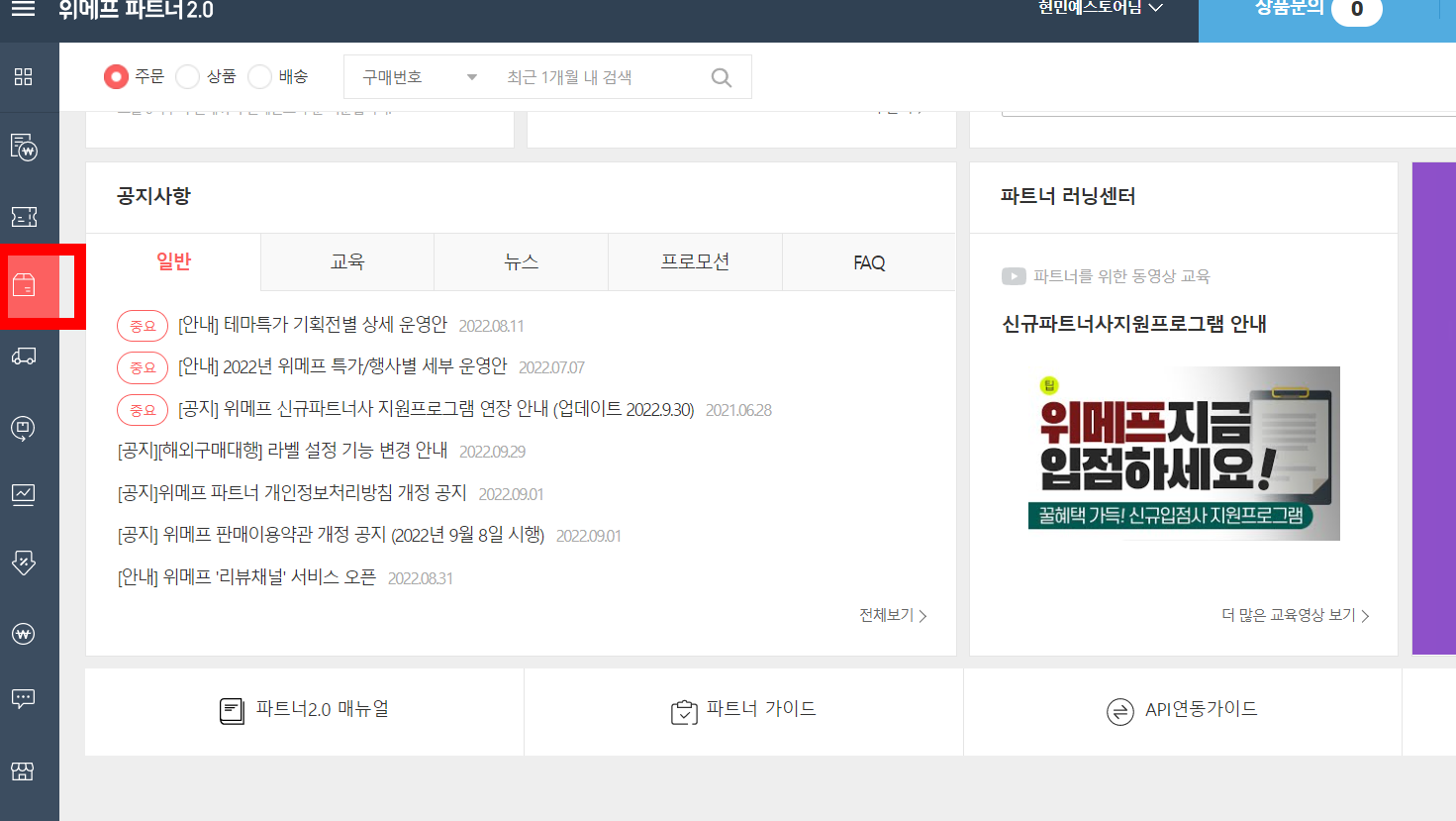This screenshot has height=821, width=1456.
Task: Open notice 테마특가 기획전별 상세 운영안
Action: (312, 325)
